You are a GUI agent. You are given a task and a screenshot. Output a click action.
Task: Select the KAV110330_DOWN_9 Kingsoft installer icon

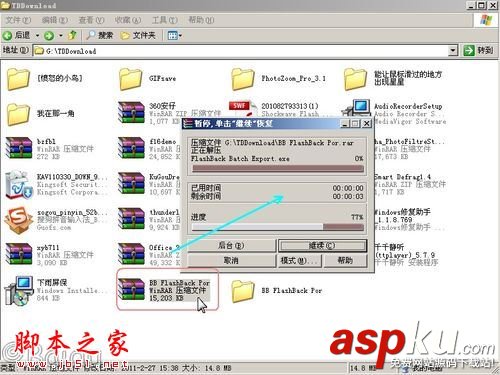(x=19, y=184)
